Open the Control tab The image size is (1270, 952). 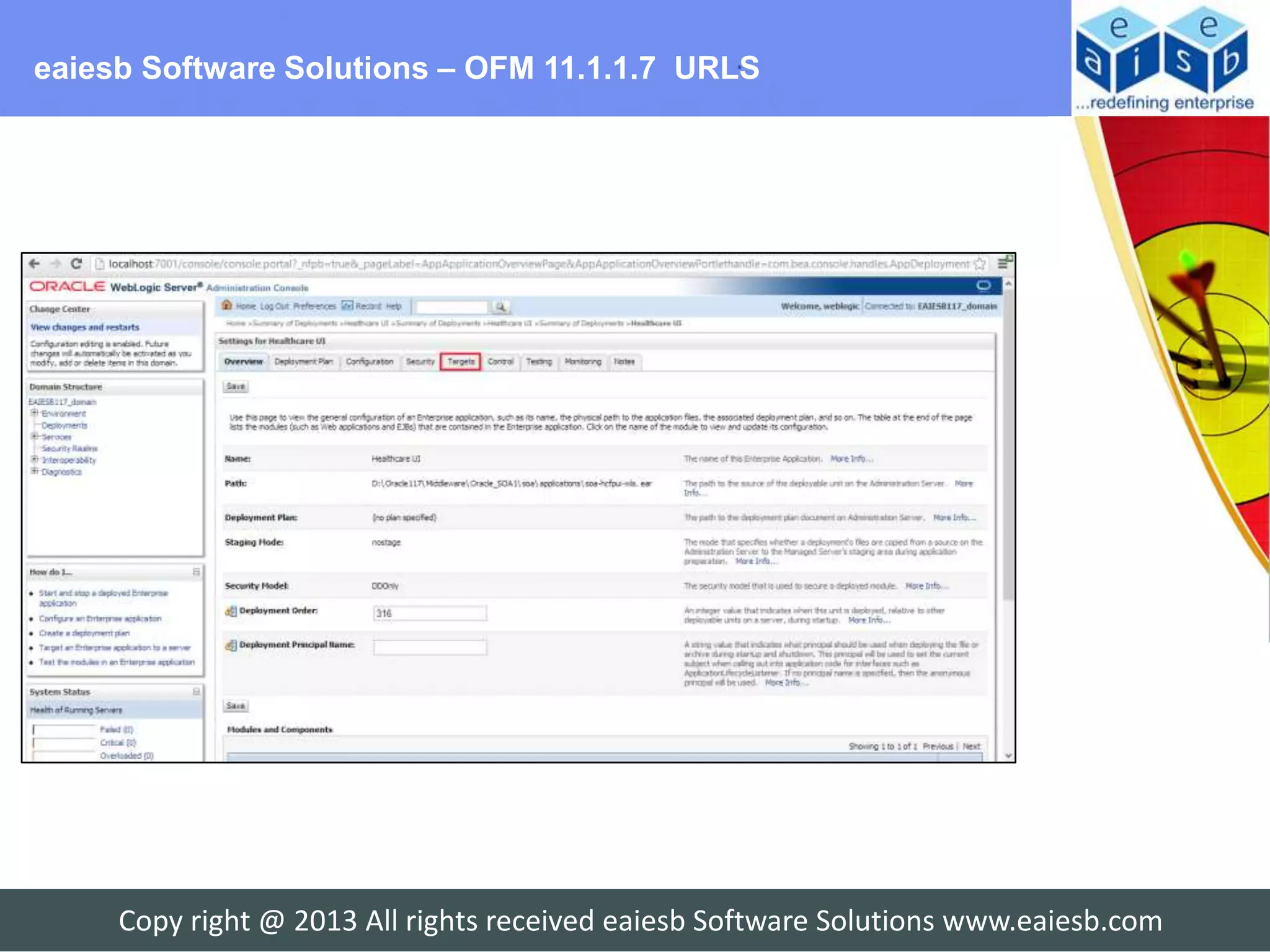coord(500,361)
